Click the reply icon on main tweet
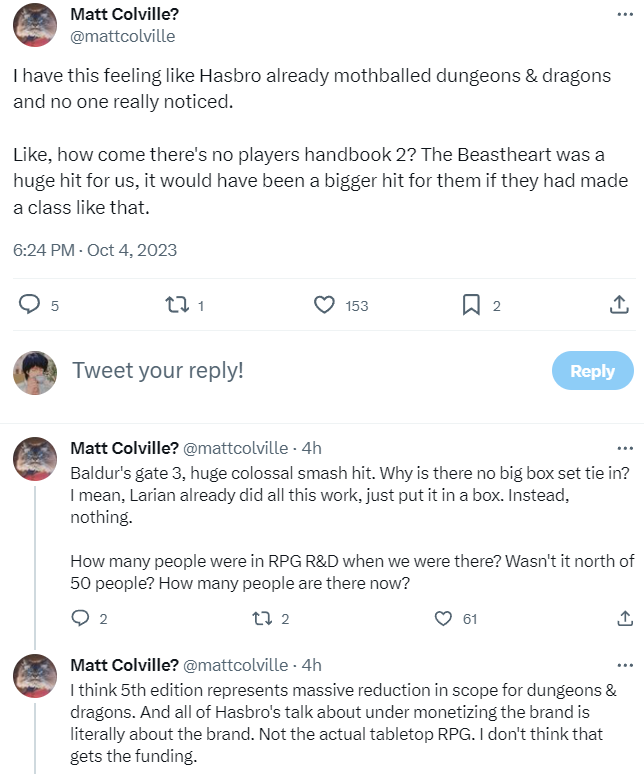The width and height of the screenshot is (644, 774). pyautogui.click(x=31, y=305)
